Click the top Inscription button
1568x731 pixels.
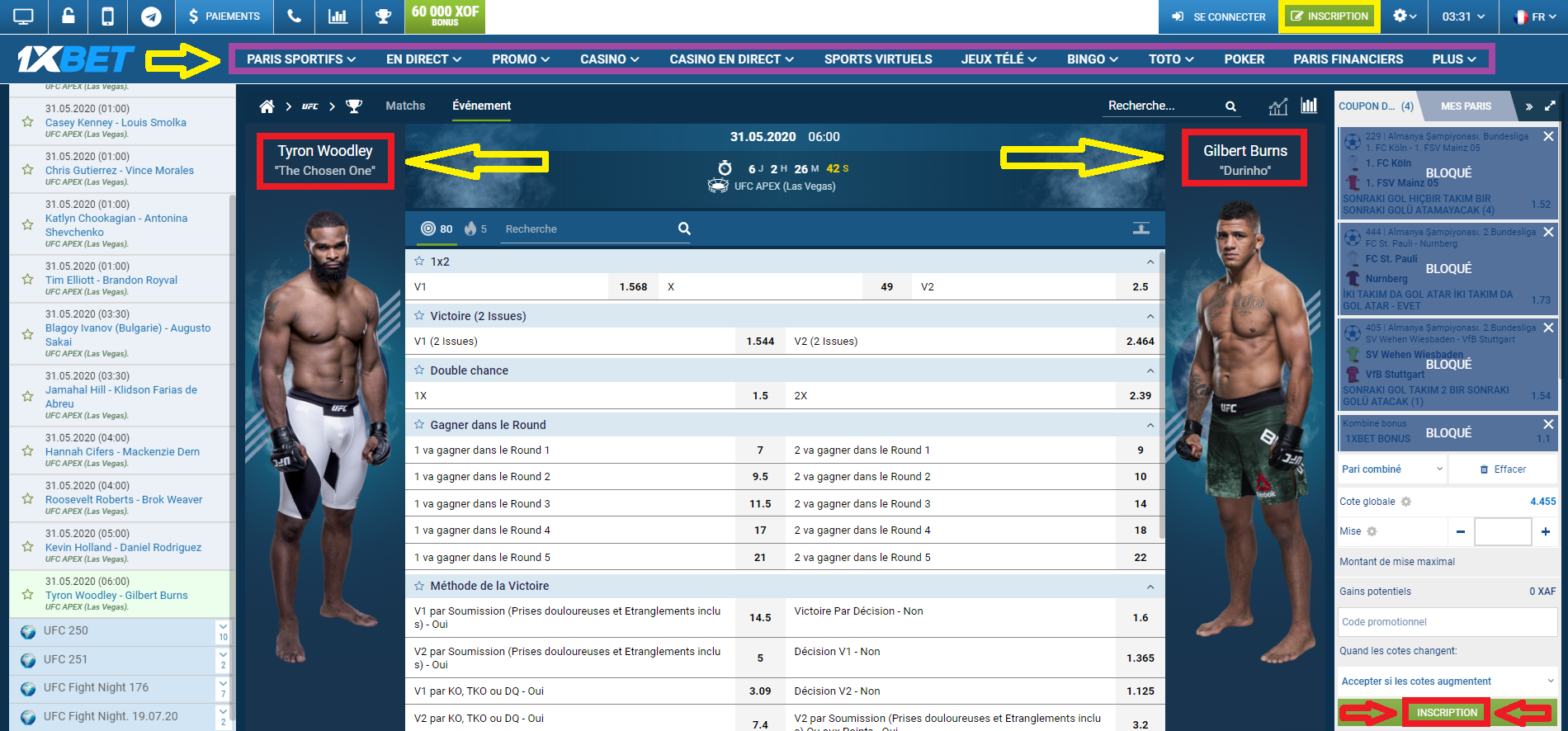pyautogui.click(x=1329, y=17)
